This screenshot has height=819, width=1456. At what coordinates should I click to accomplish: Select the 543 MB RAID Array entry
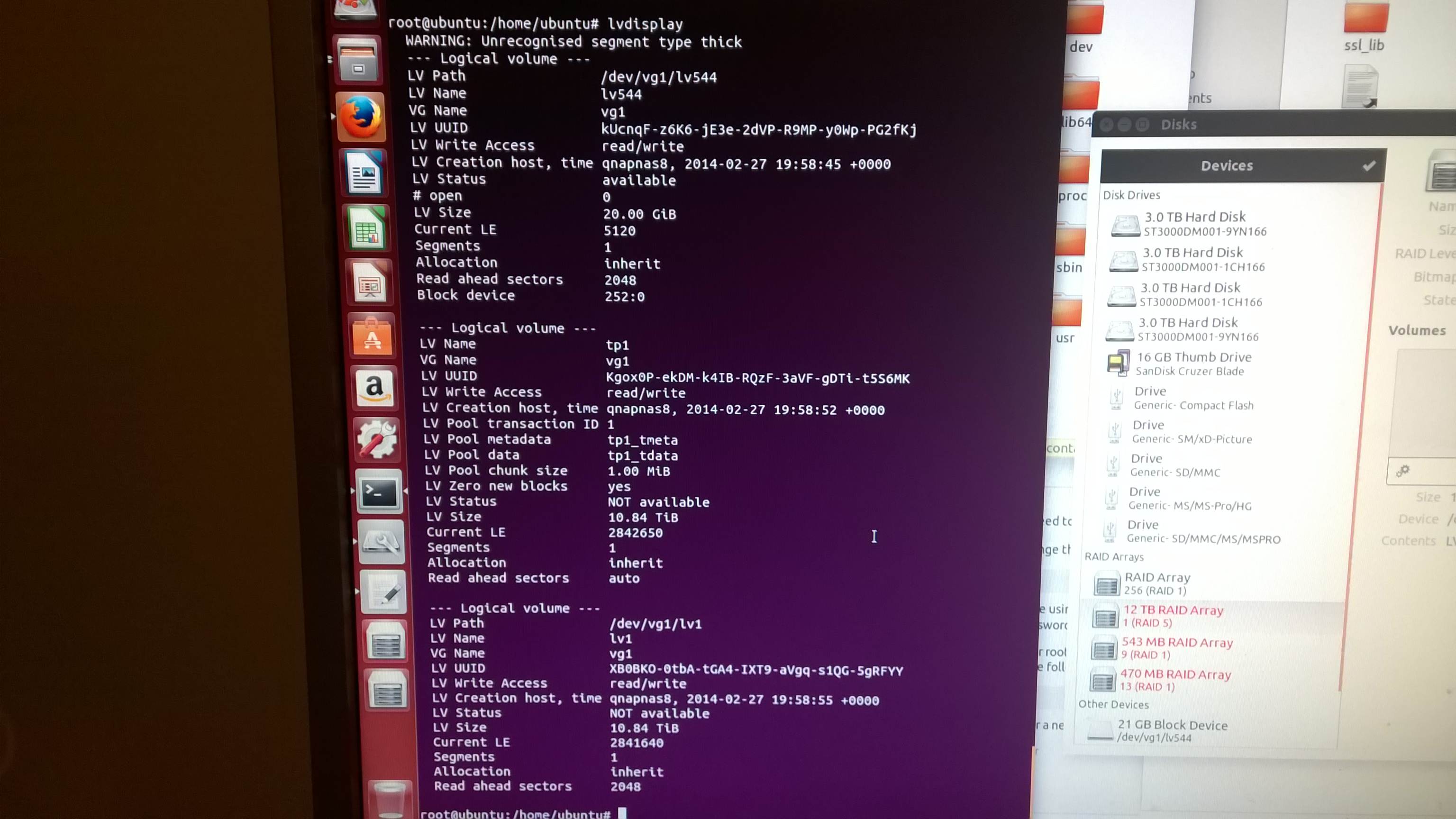1210,648
